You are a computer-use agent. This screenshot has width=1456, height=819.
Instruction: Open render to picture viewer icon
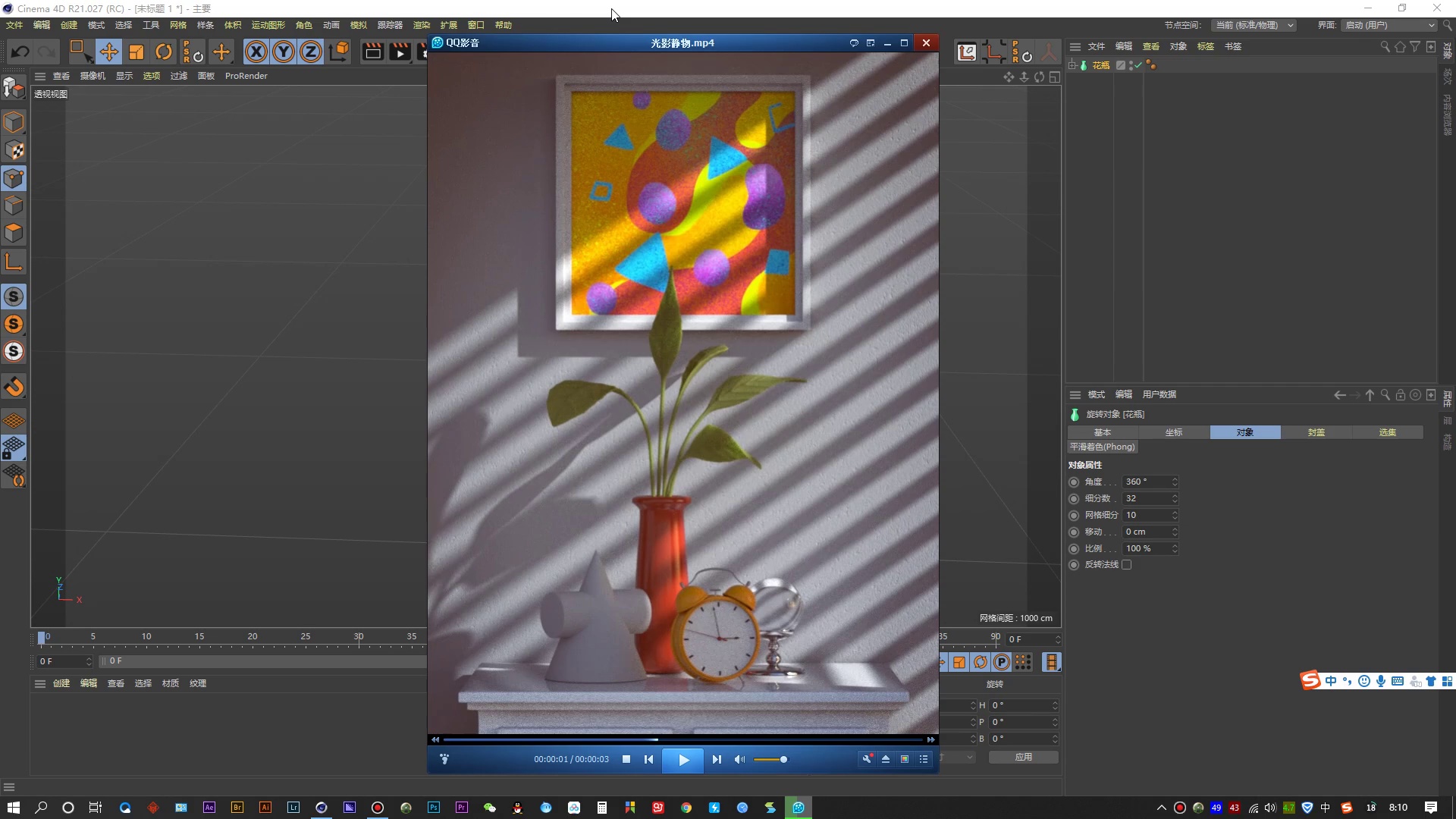400,52
